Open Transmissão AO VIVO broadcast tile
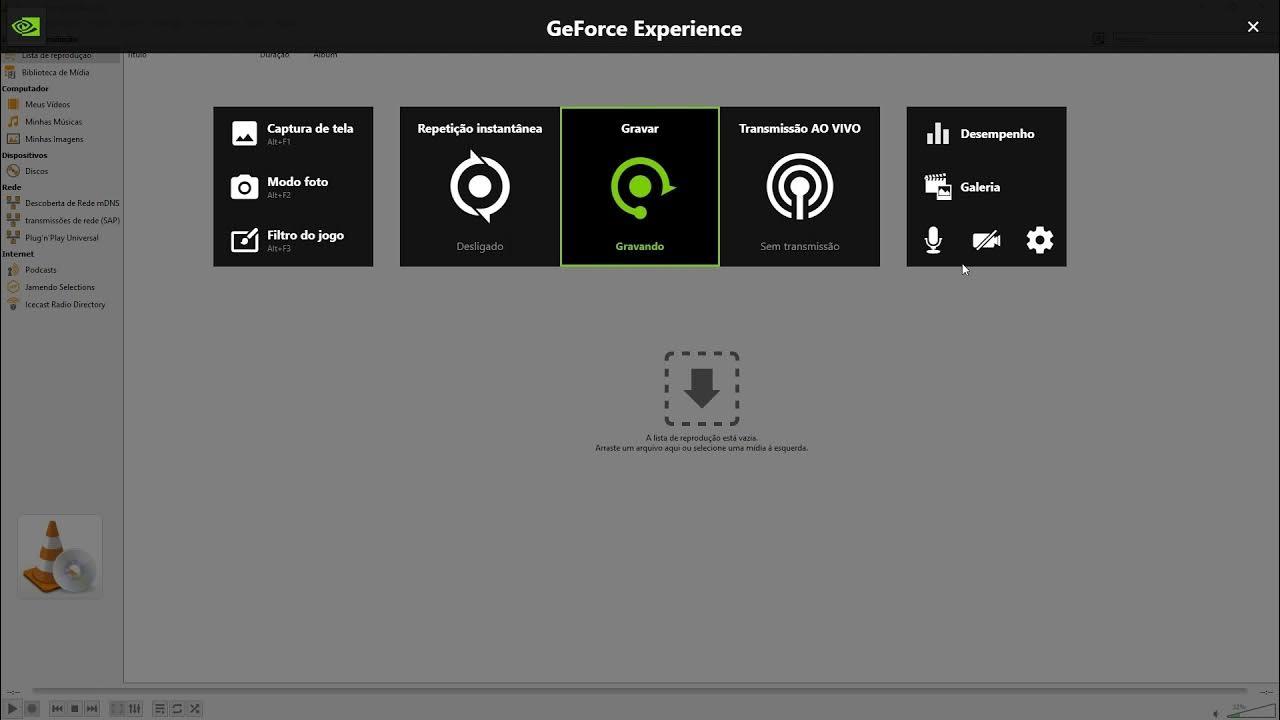 tap(800, 187)
